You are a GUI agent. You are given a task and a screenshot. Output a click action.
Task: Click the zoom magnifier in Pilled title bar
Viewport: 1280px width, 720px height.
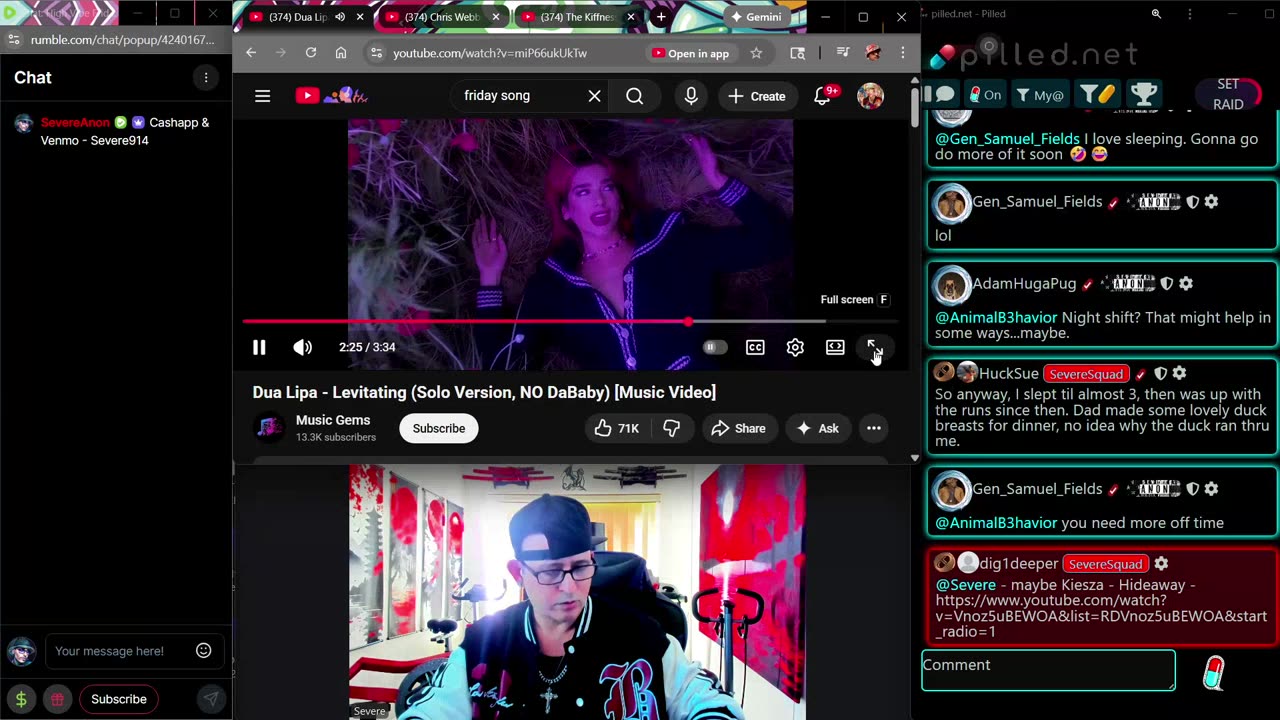1156,14
